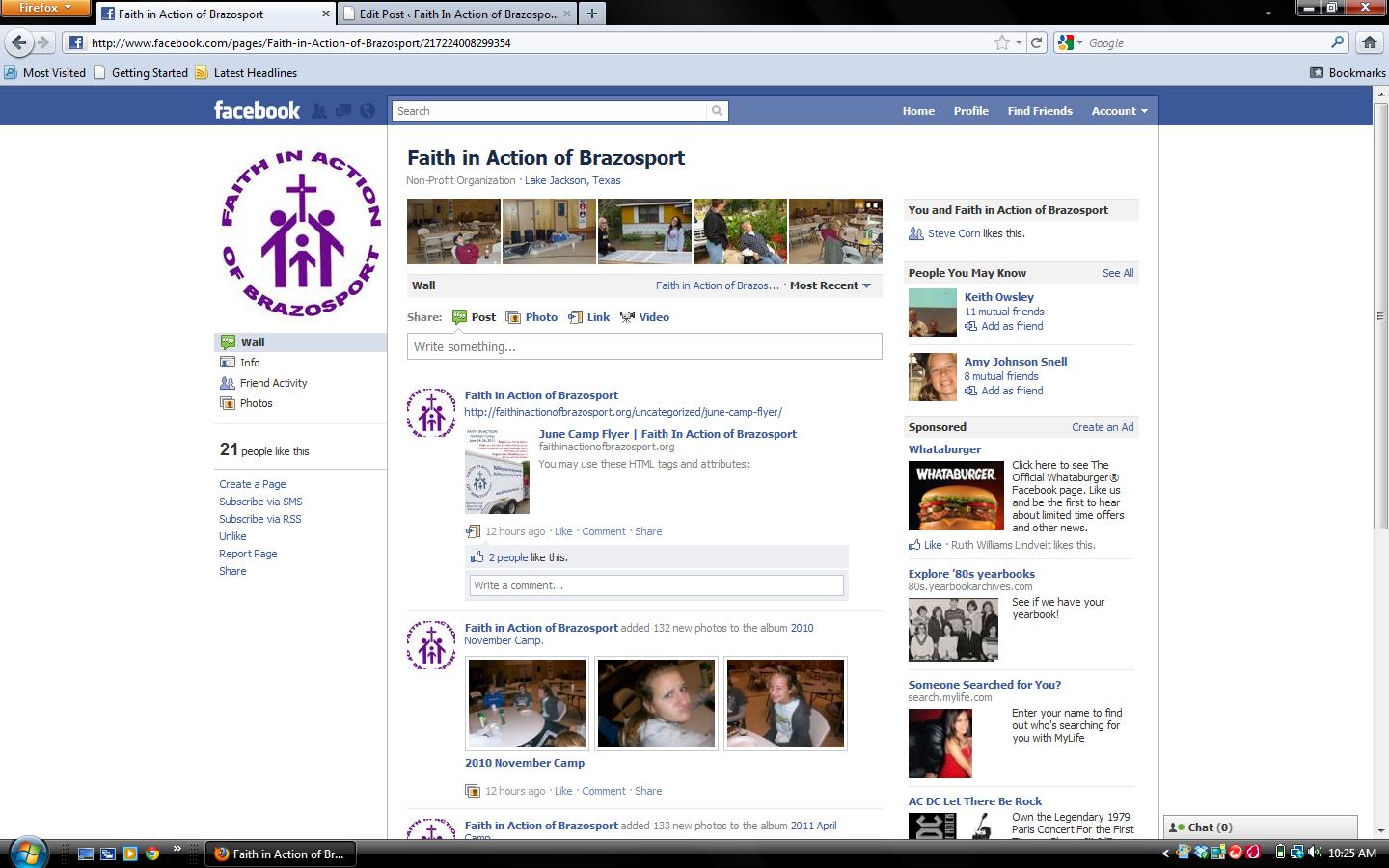Open messages icon in Facebook header
1389x868 pixels.
coord(343,111)
